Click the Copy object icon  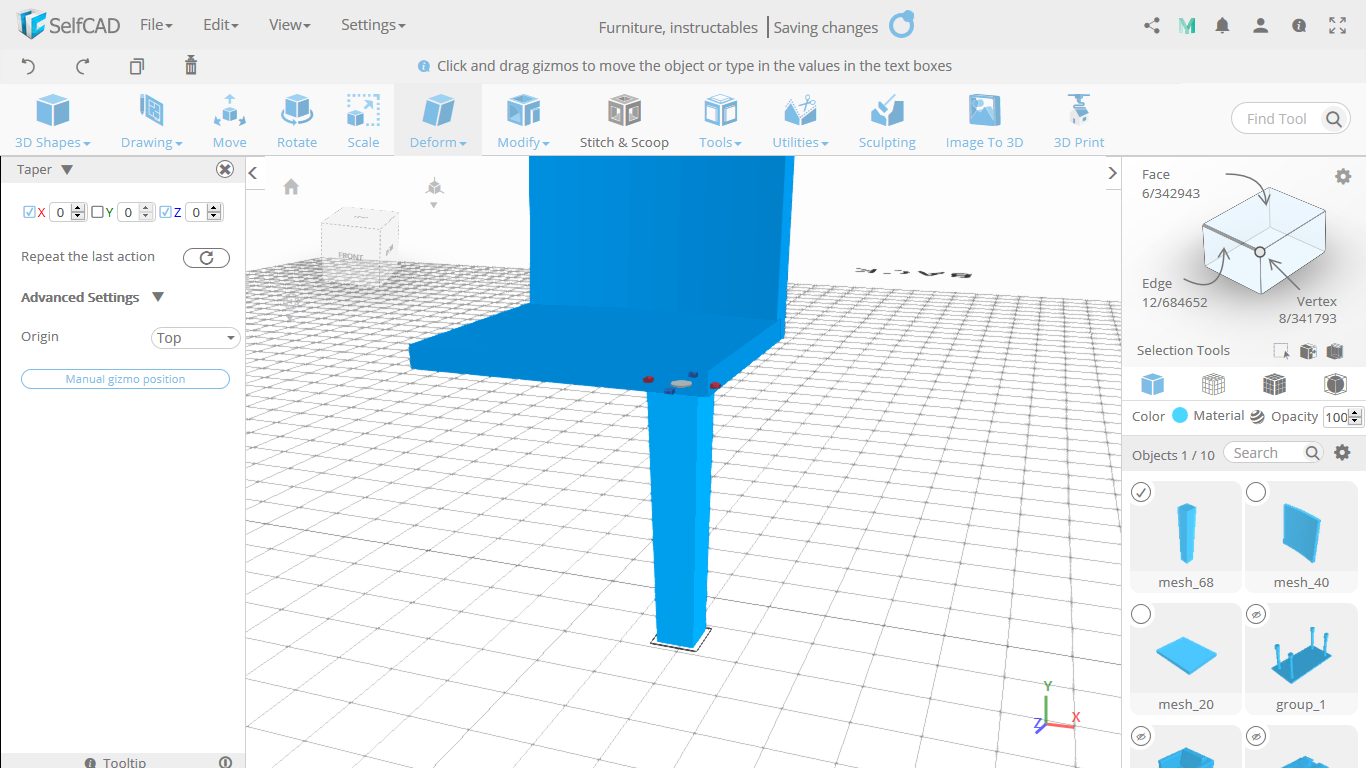click(137, 66)
